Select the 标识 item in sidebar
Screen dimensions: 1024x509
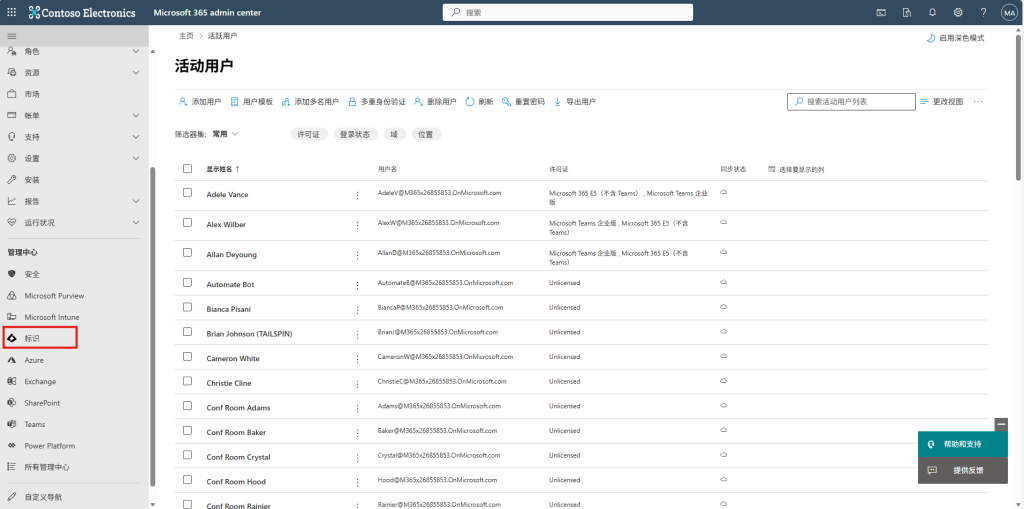[32, 338]
